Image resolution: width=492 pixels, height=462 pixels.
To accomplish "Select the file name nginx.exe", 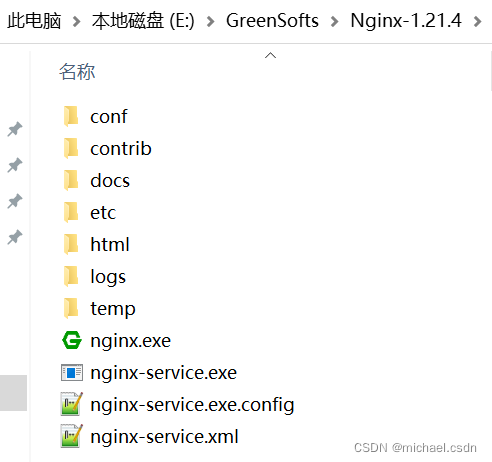I will point(130,341).
